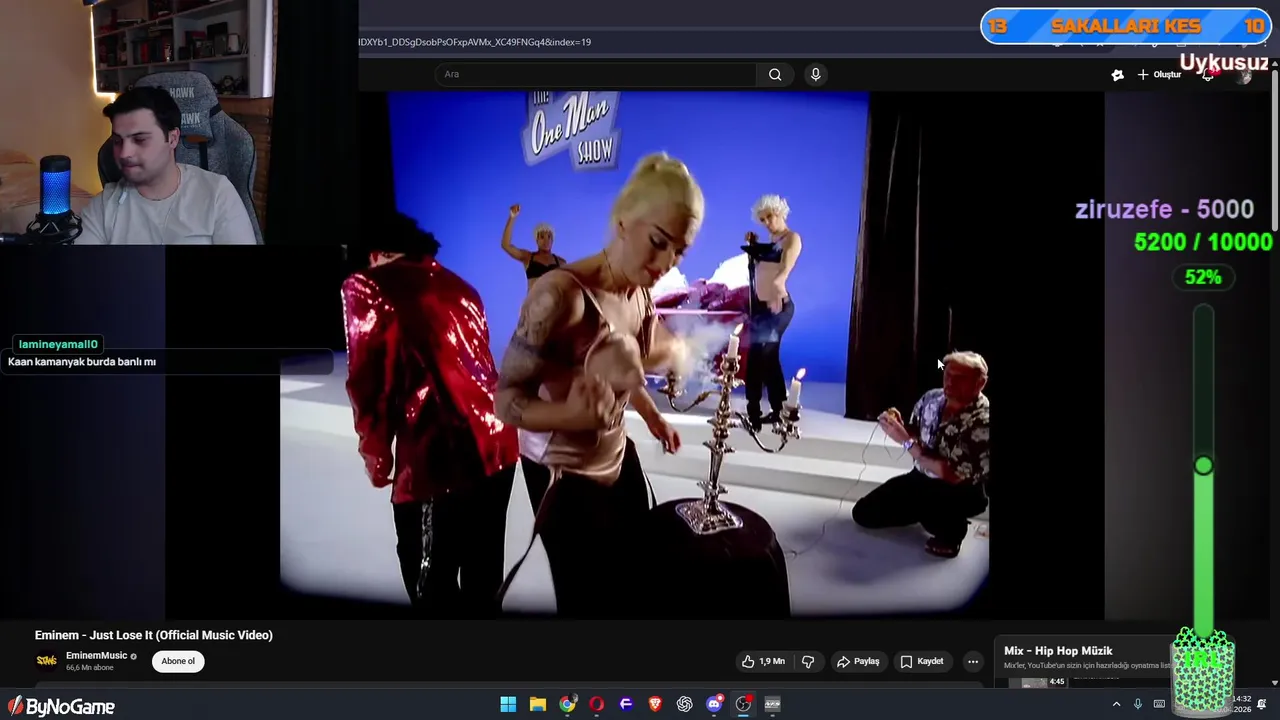Click the '5200 / 10000' goal counter
Viewport: 1280px width, 720px height.
1203,242
